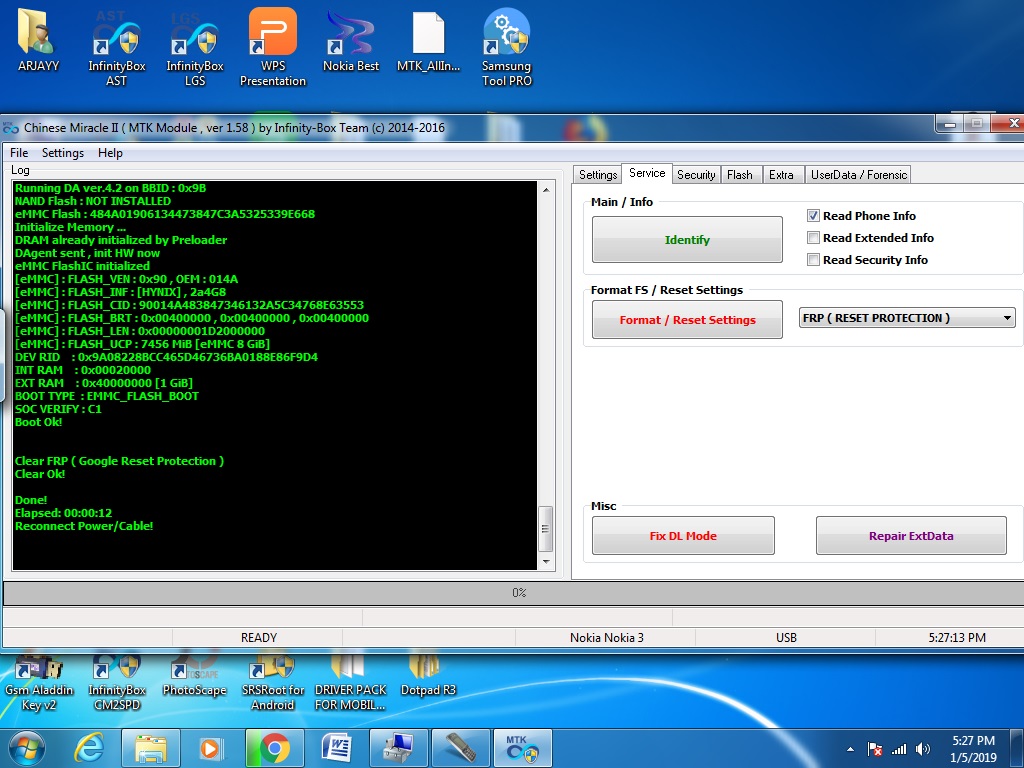The width and height of the screenshot is (1024, 768).
Task: Open the File menu
Action: [x=19, y=153]
